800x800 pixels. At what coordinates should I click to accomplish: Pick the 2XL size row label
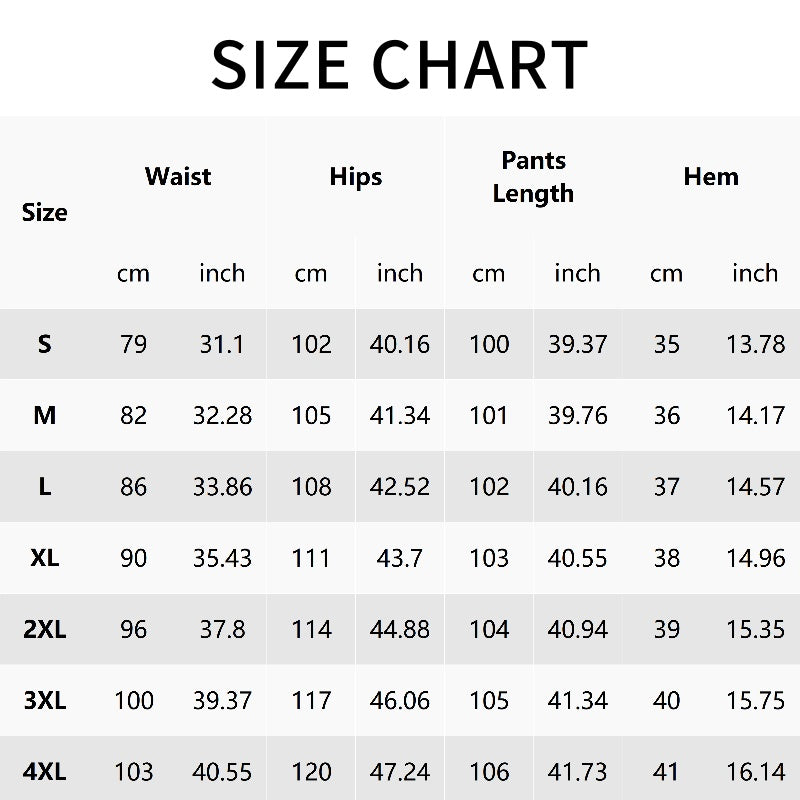45,629
